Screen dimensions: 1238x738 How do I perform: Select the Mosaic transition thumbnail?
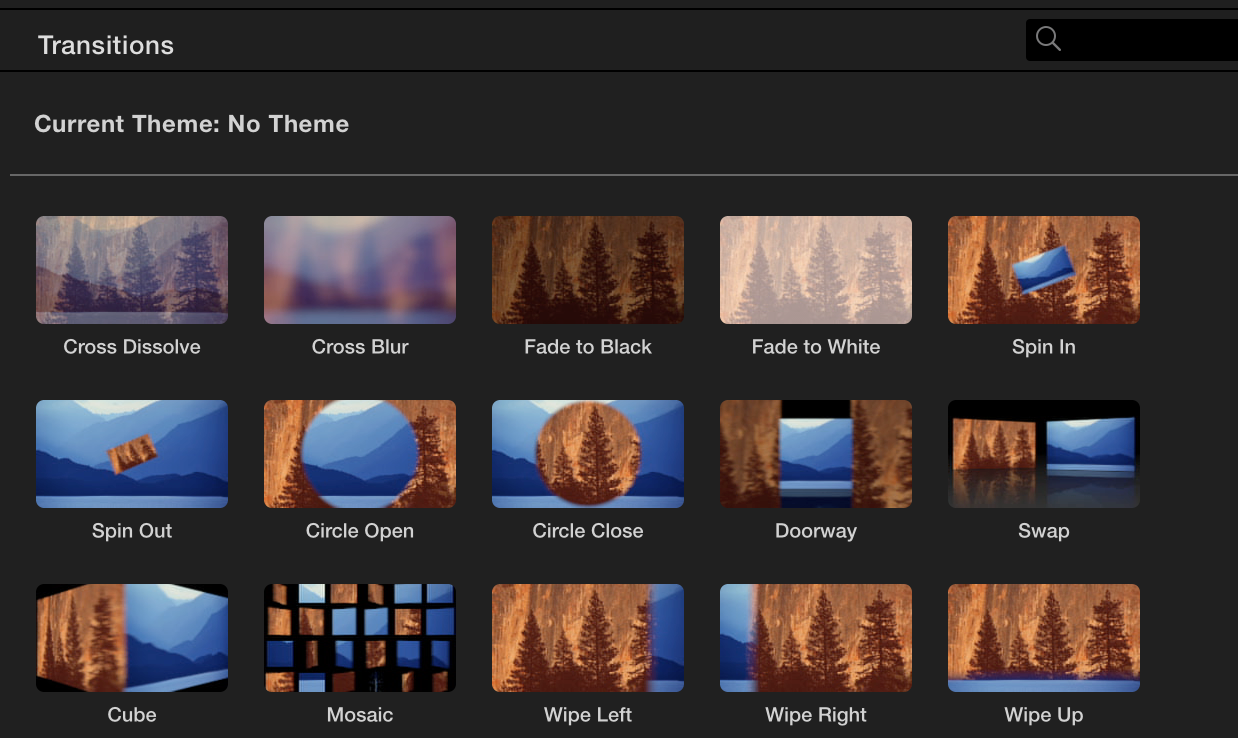[x=360, y=638]
